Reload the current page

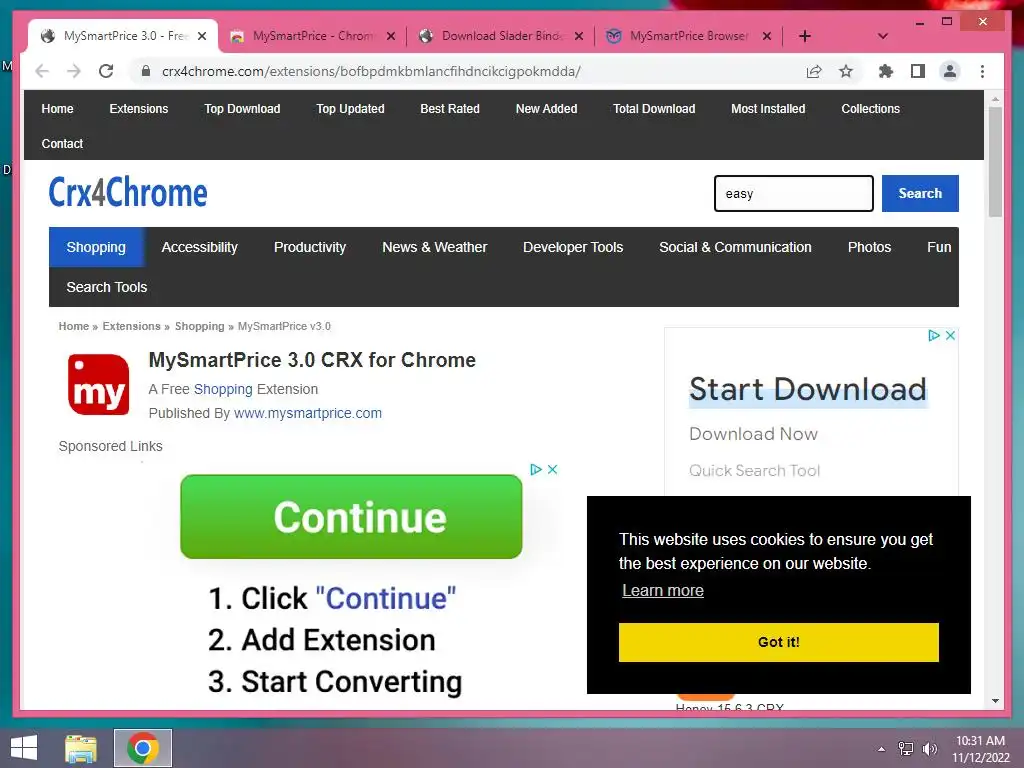pos(106,71)
